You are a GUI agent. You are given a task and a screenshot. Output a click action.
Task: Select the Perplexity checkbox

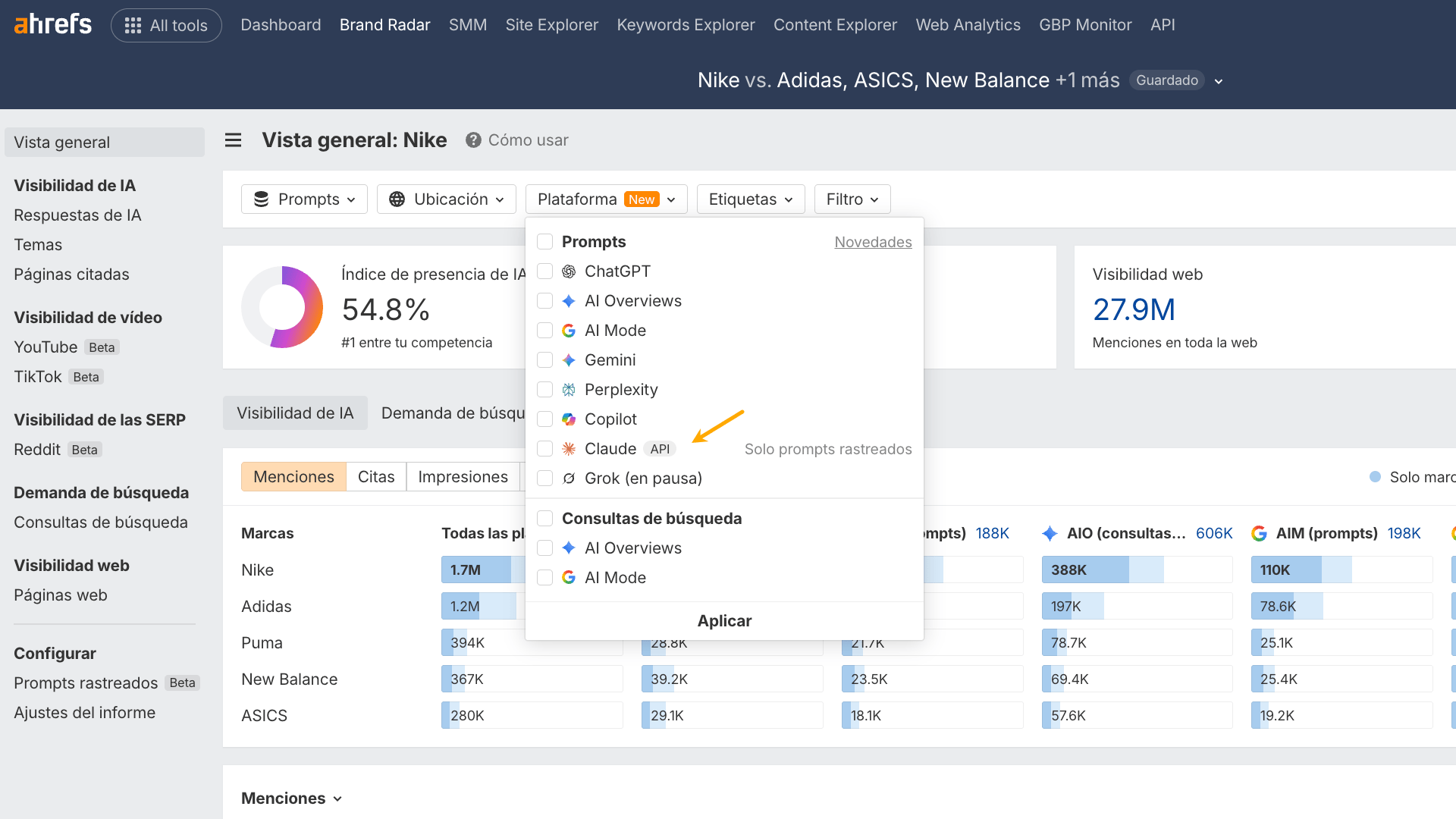(544, 390)
